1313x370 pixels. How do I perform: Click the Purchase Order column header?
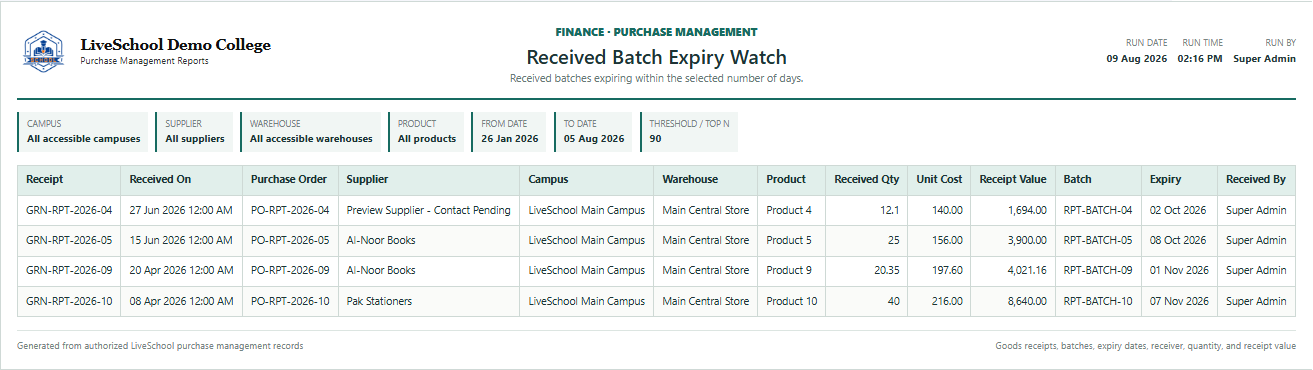[x=289, y=180]
